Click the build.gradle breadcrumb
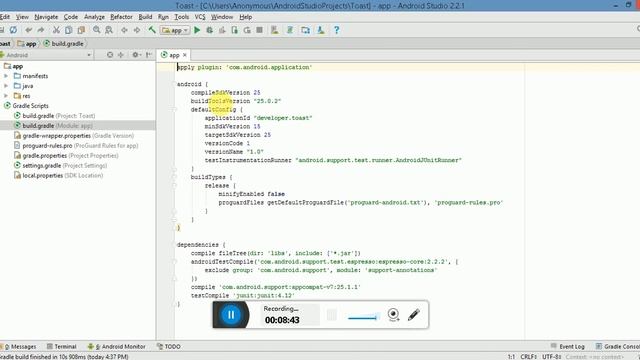Image resolution: width=640 pixels, height=360 pixels. pos(63,44)
